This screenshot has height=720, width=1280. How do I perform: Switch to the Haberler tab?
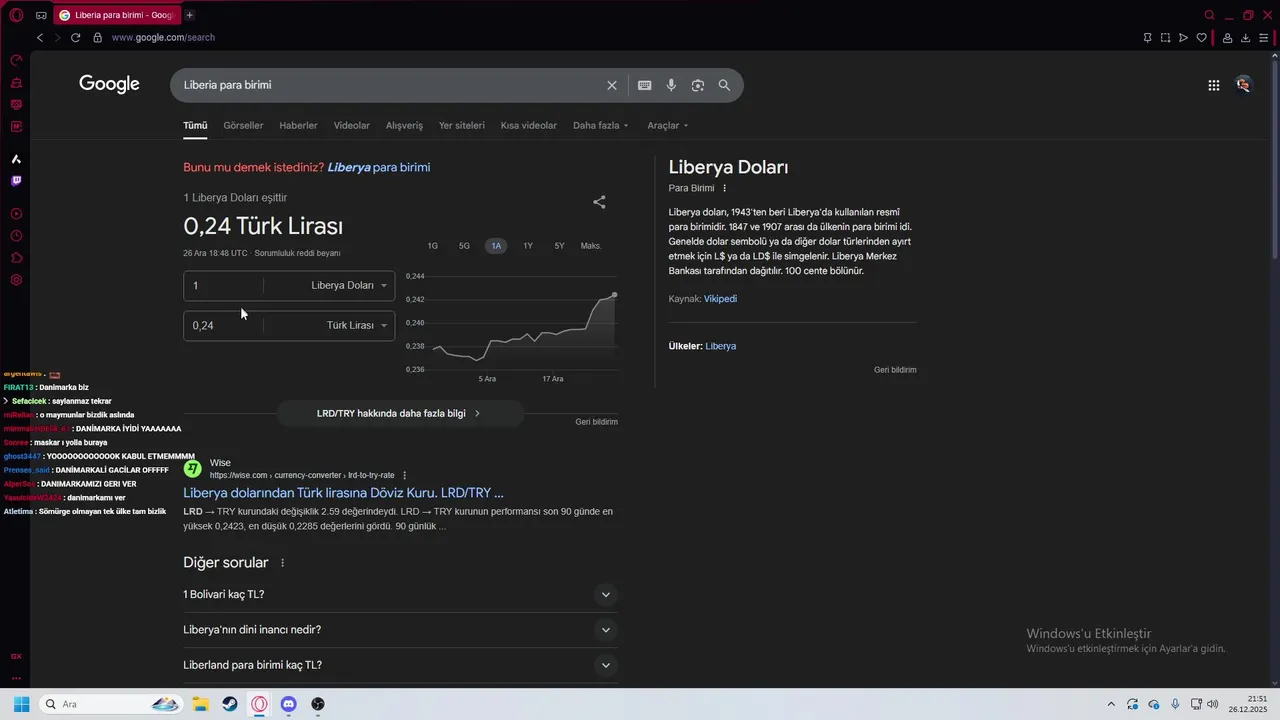298,125
